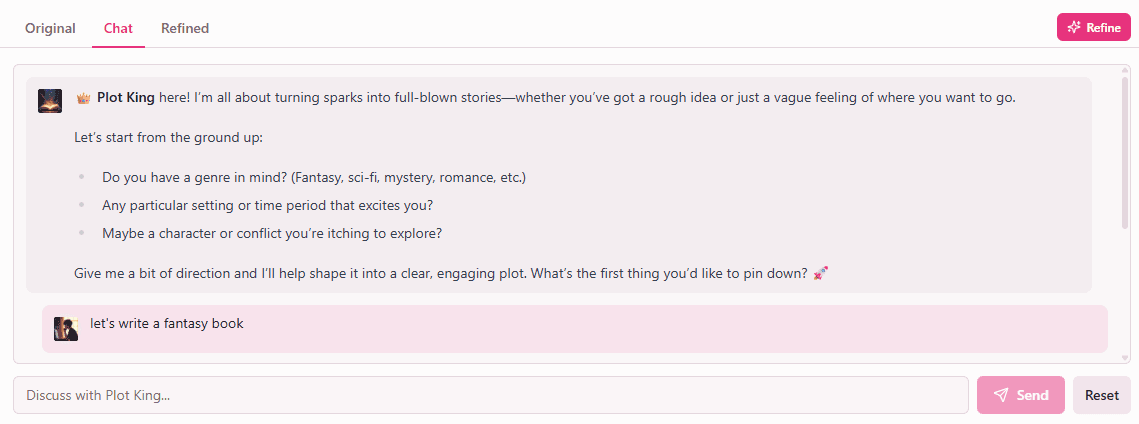Select the Chat tab
This screenshot has height=424, width=1139.
(x=118, y=28)
